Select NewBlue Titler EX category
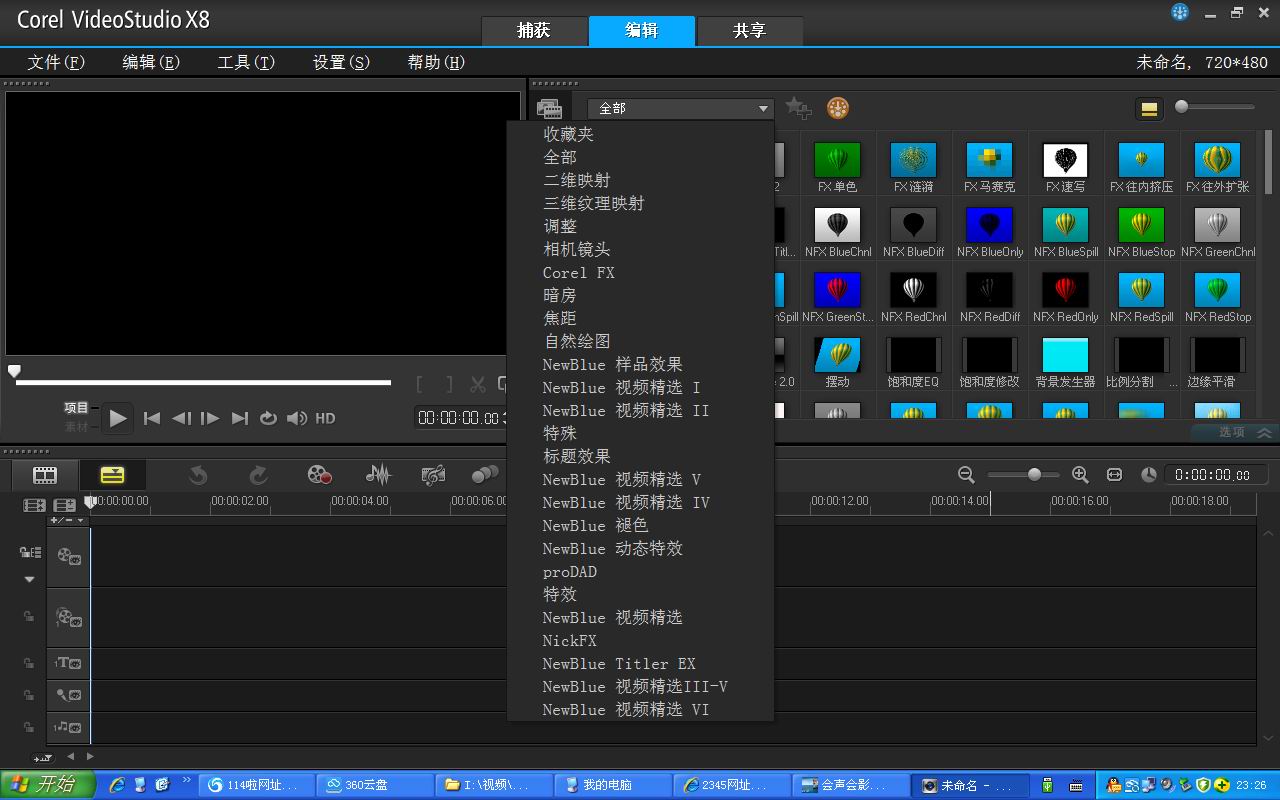The height and width of the screenshot is (800, 1280). [619, 664]
